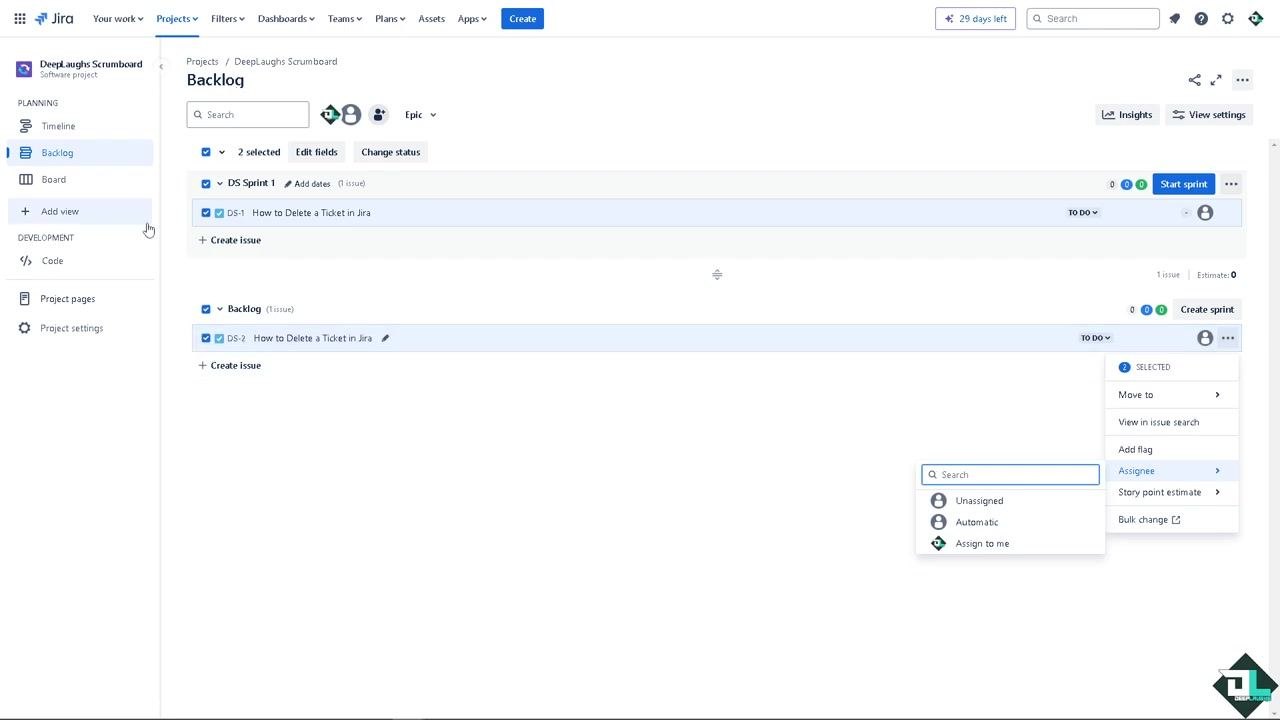Focus the assignee Search field
Image resolution: width=1280 pixels, height=720 pixels.
pyautogui.click(x=1010, y=475)
